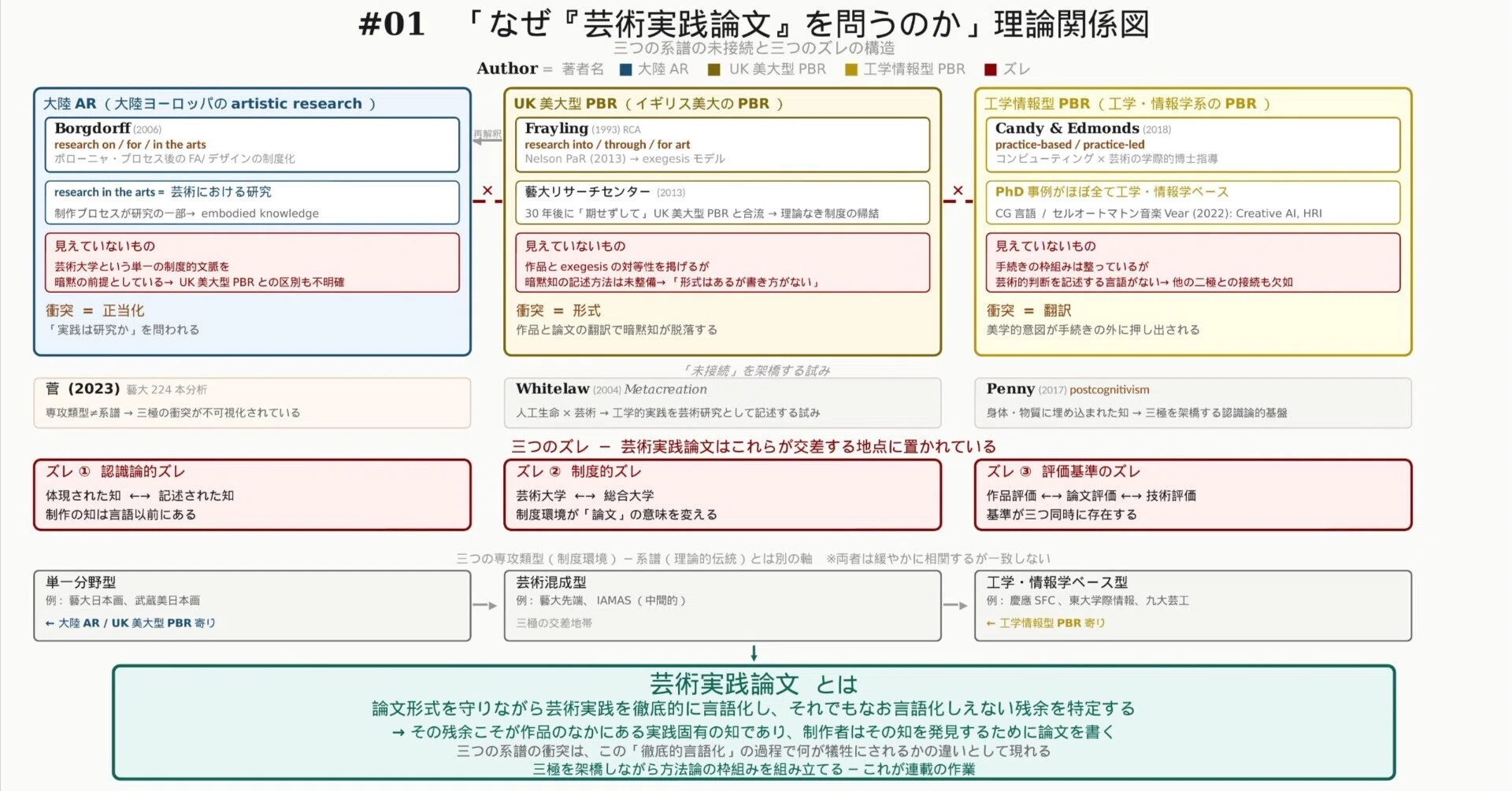The width and height of the screenshot is (1512, 791).
Task: Click the 藝大リサーチセンター (2013) box
Action: pos(723,202)
